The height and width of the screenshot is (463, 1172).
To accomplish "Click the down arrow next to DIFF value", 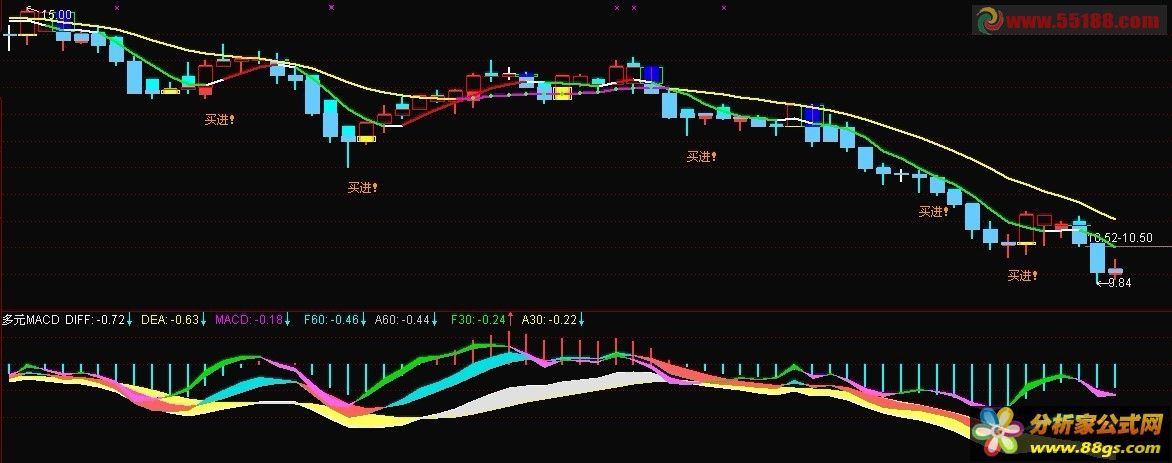I will point(129,320).
